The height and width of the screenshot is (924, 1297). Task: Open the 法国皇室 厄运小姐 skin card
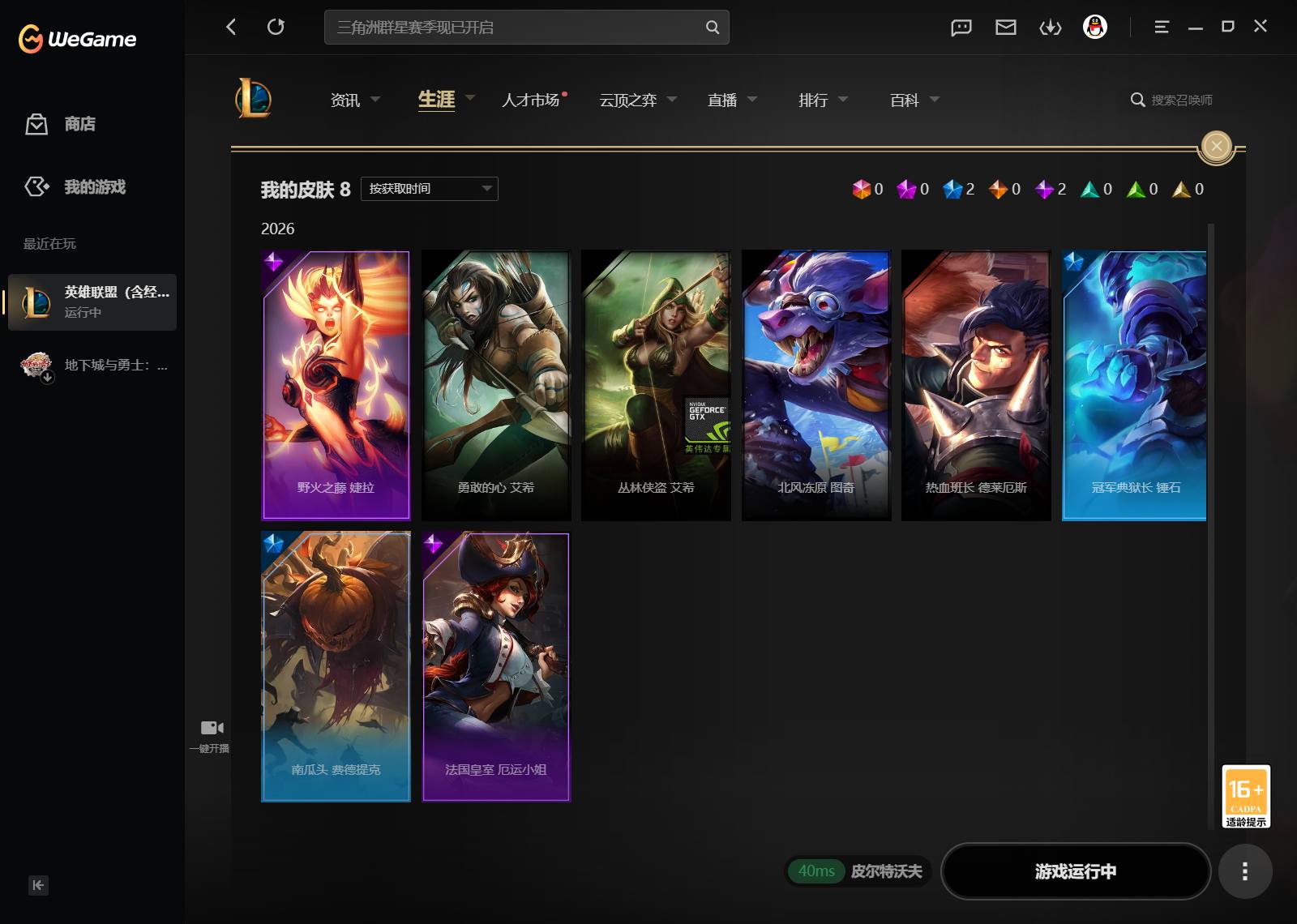click(x=496, y=666)
